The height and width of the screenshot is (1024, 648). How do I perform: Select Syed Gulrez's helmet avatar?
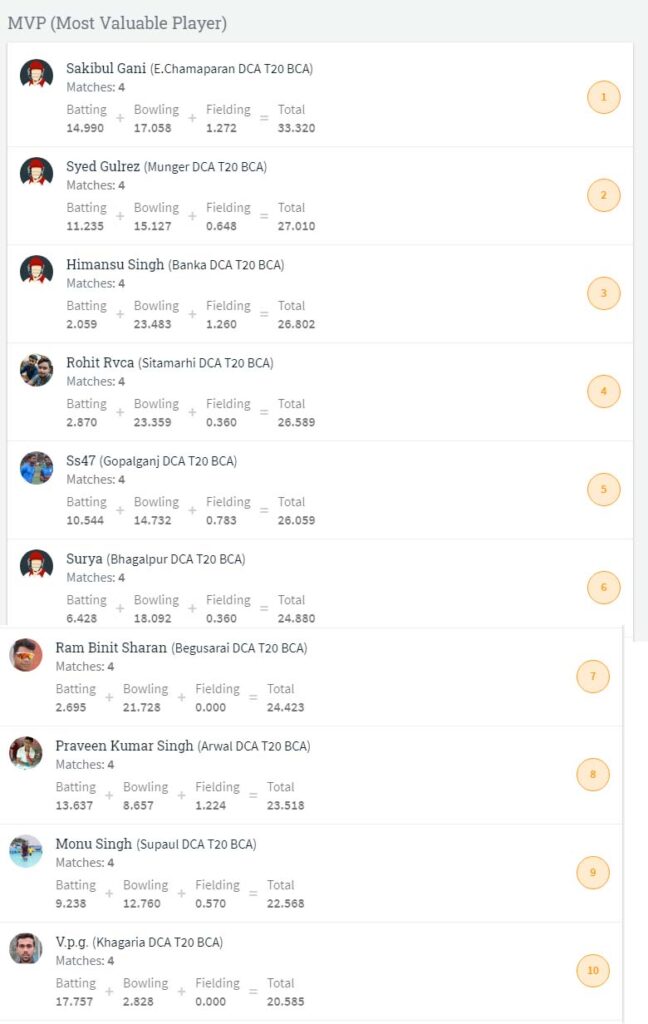point(37,172)
